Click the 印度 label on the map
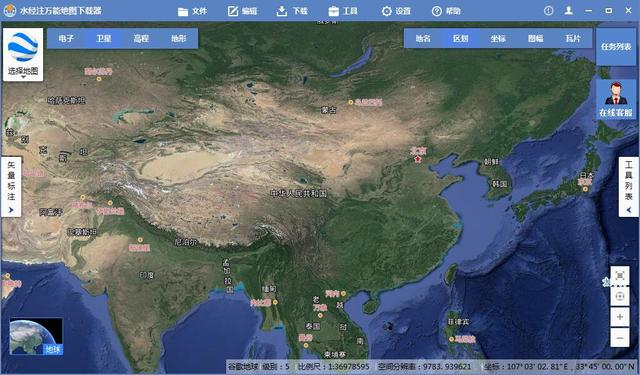Viewport: 640px width, 375px height. [x=147, y=275]
